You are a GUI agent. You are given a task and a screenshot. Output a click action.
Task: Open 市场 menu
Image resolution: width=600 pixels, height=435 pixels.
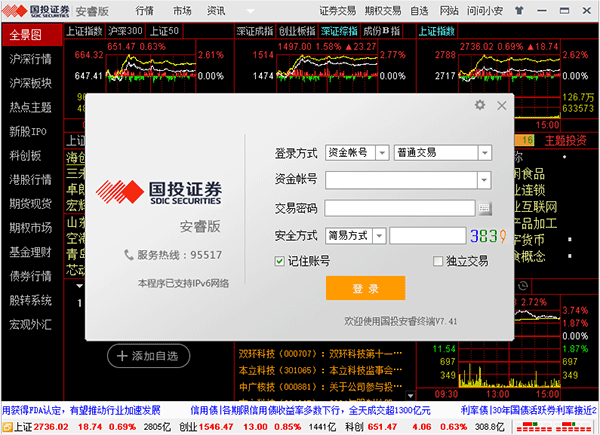(182, 11)
